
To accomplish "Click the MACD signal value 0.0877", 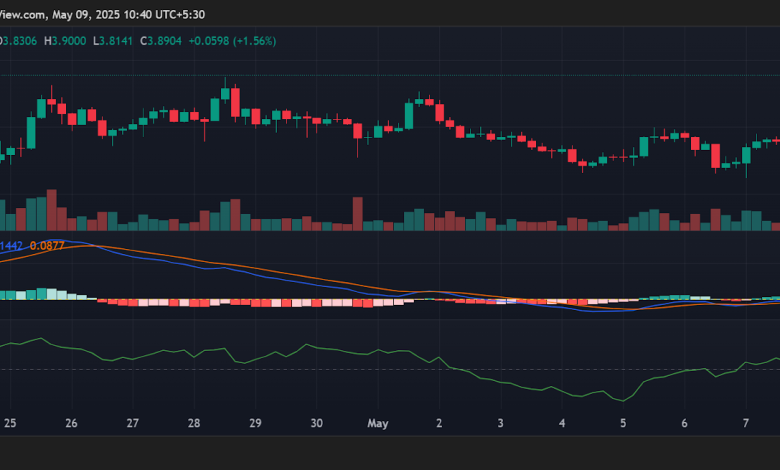I will (47, 246).
